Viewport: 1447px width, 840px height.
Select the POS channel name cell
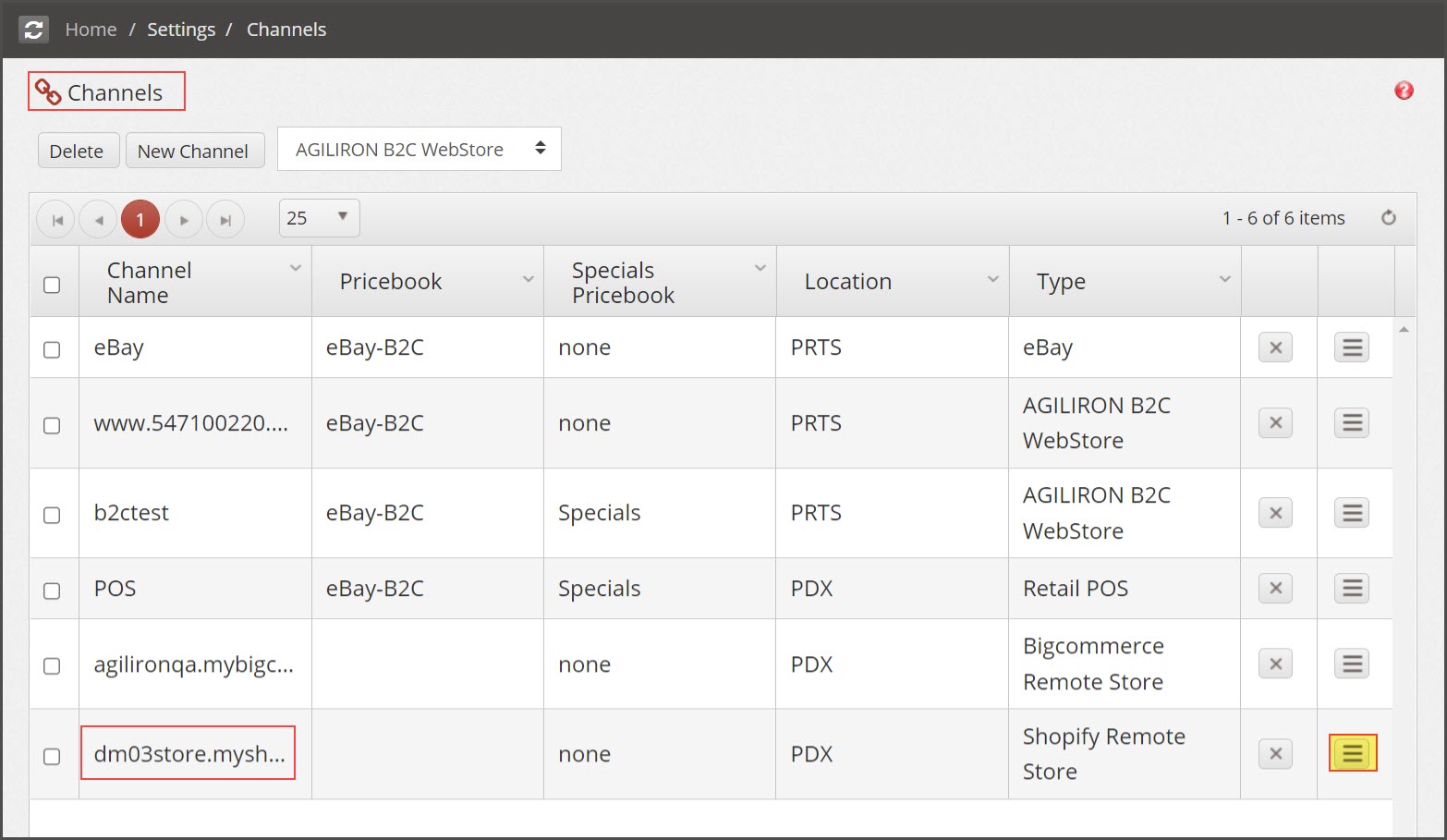(x=195, y=589)
